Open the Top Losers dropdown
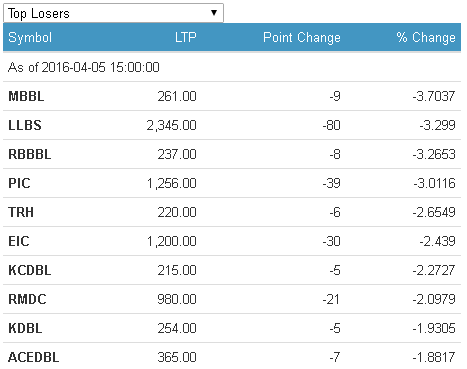 pos(113,13)
